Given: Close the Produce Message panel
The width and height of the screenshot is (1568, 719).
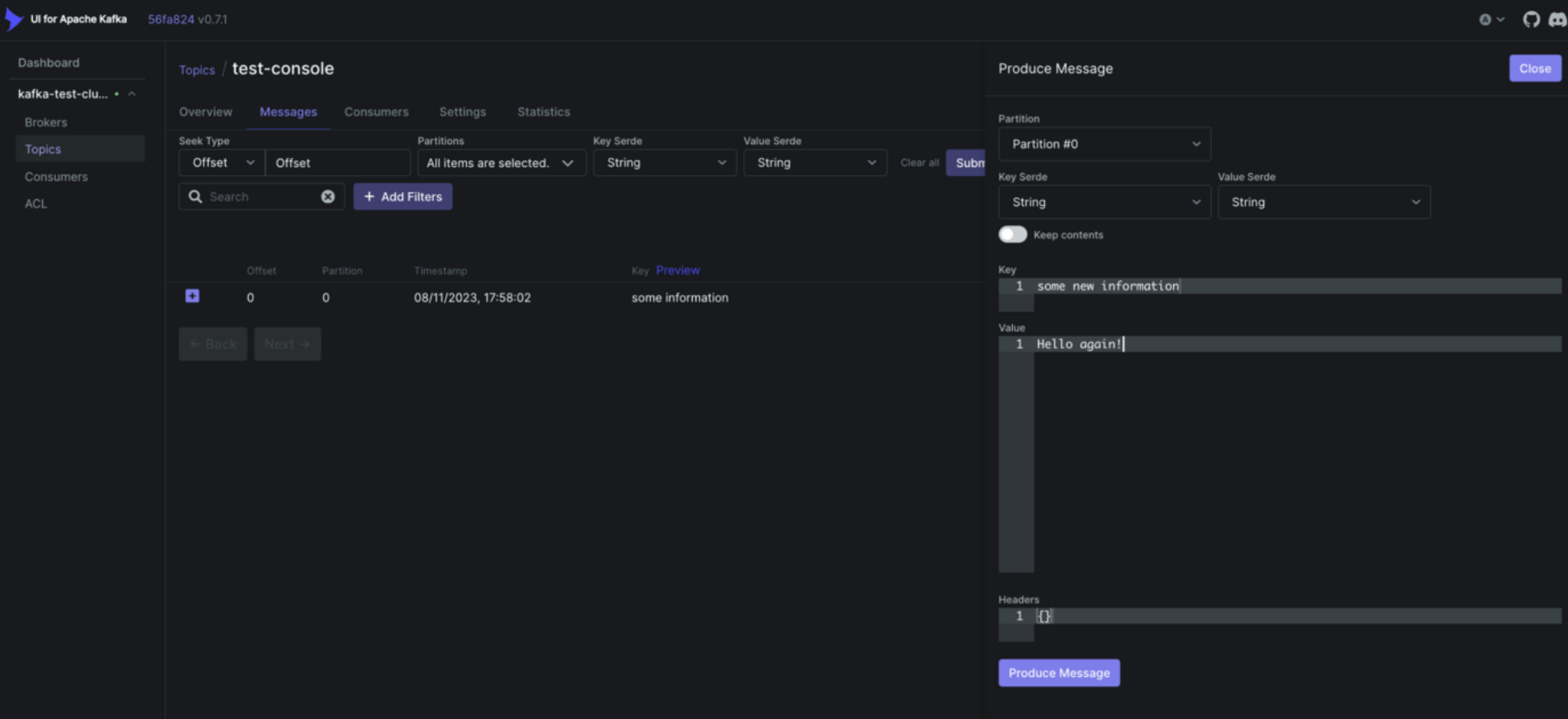Looking at the screenshot, I should (x=1534, y=68).
